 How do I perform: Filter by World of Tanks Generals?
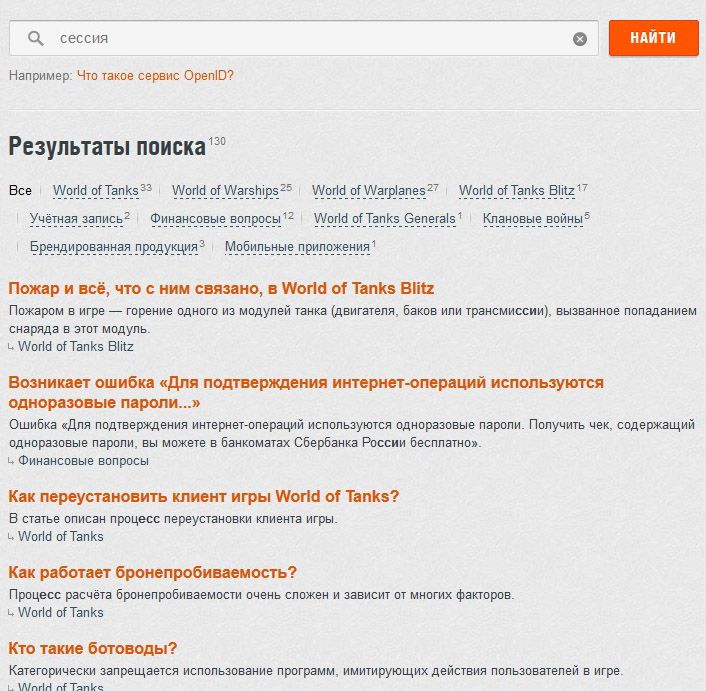point(384,218)
